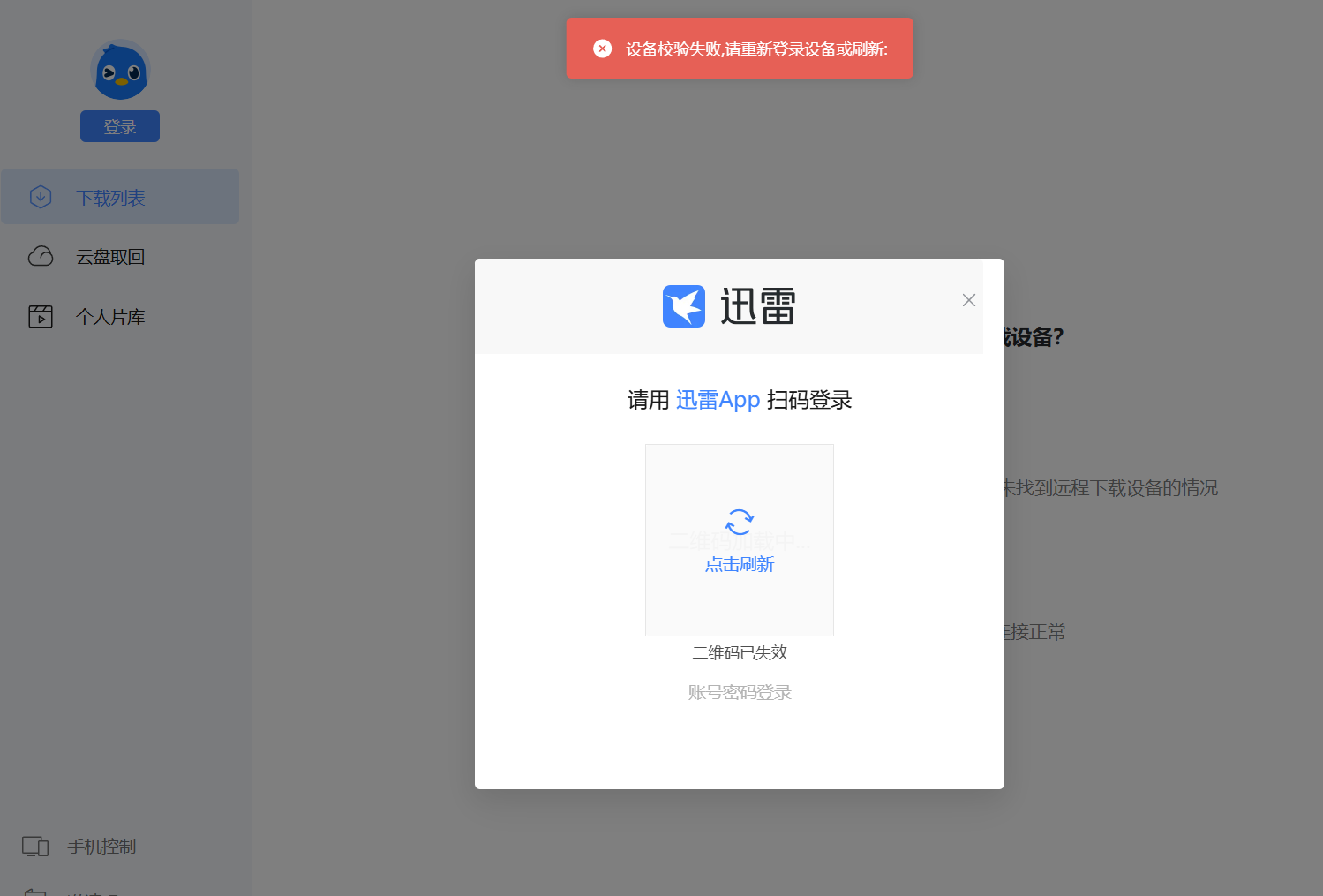Close the Xunlei login dialog
Screen dimensions: 1323x896
[969, 300]
